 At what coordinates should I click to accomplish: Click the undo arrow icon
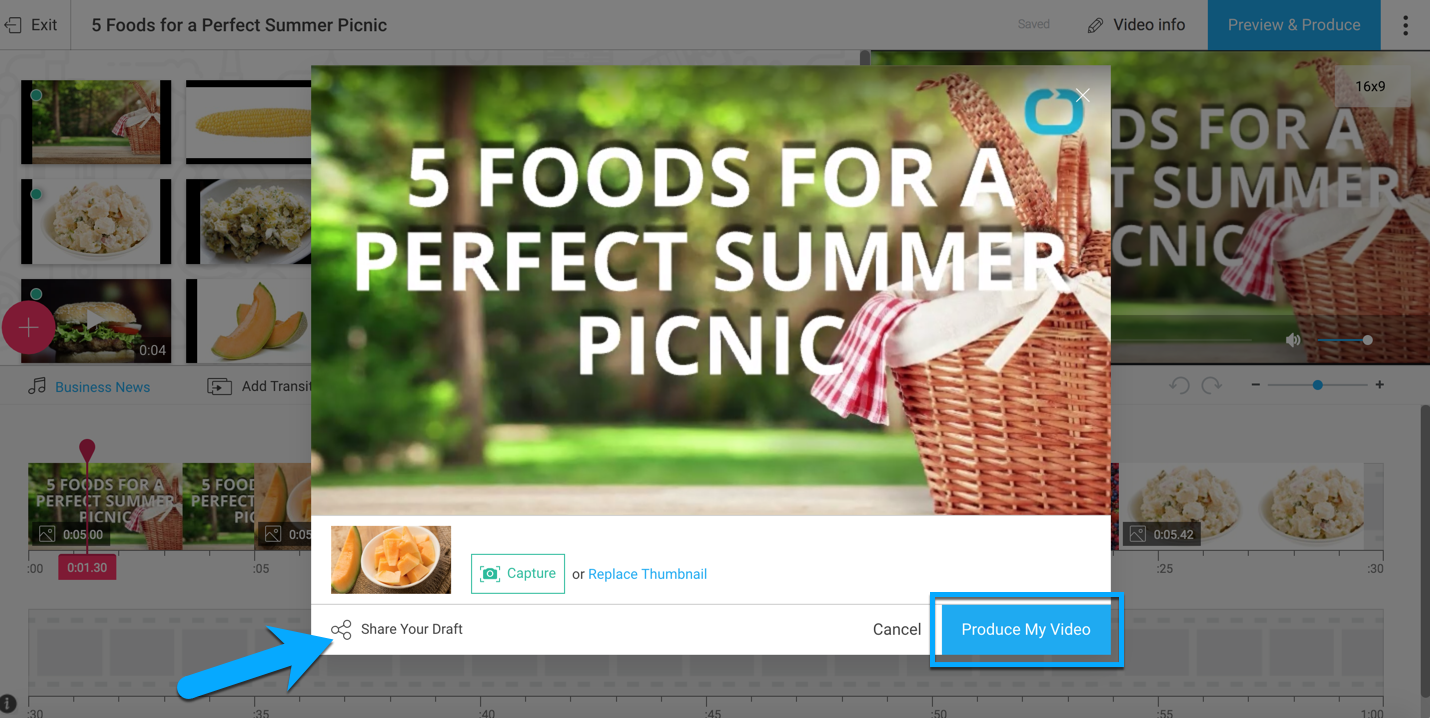pyautogui.click(x=1179, y=385)
